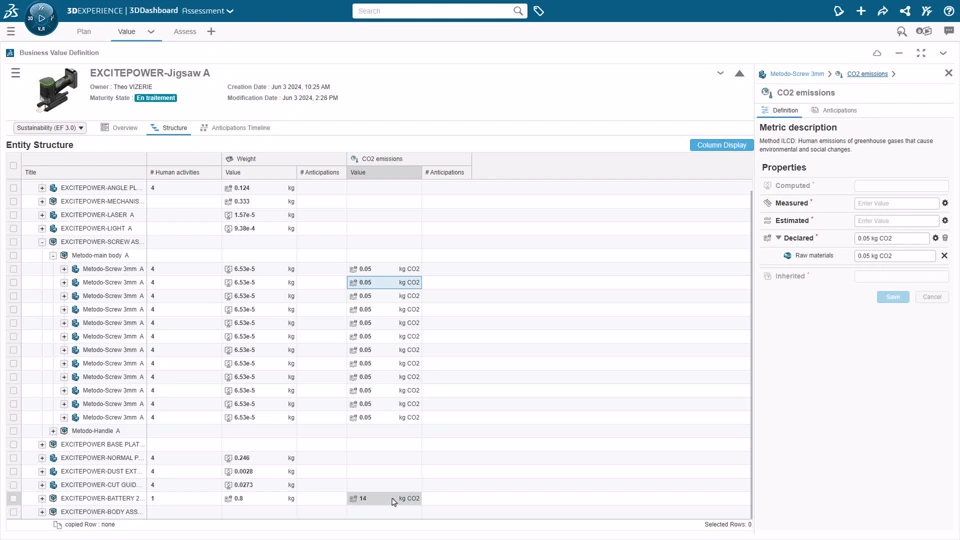
Task: Open the Definition tab in side panel
Action: click(x=780, y=110)
